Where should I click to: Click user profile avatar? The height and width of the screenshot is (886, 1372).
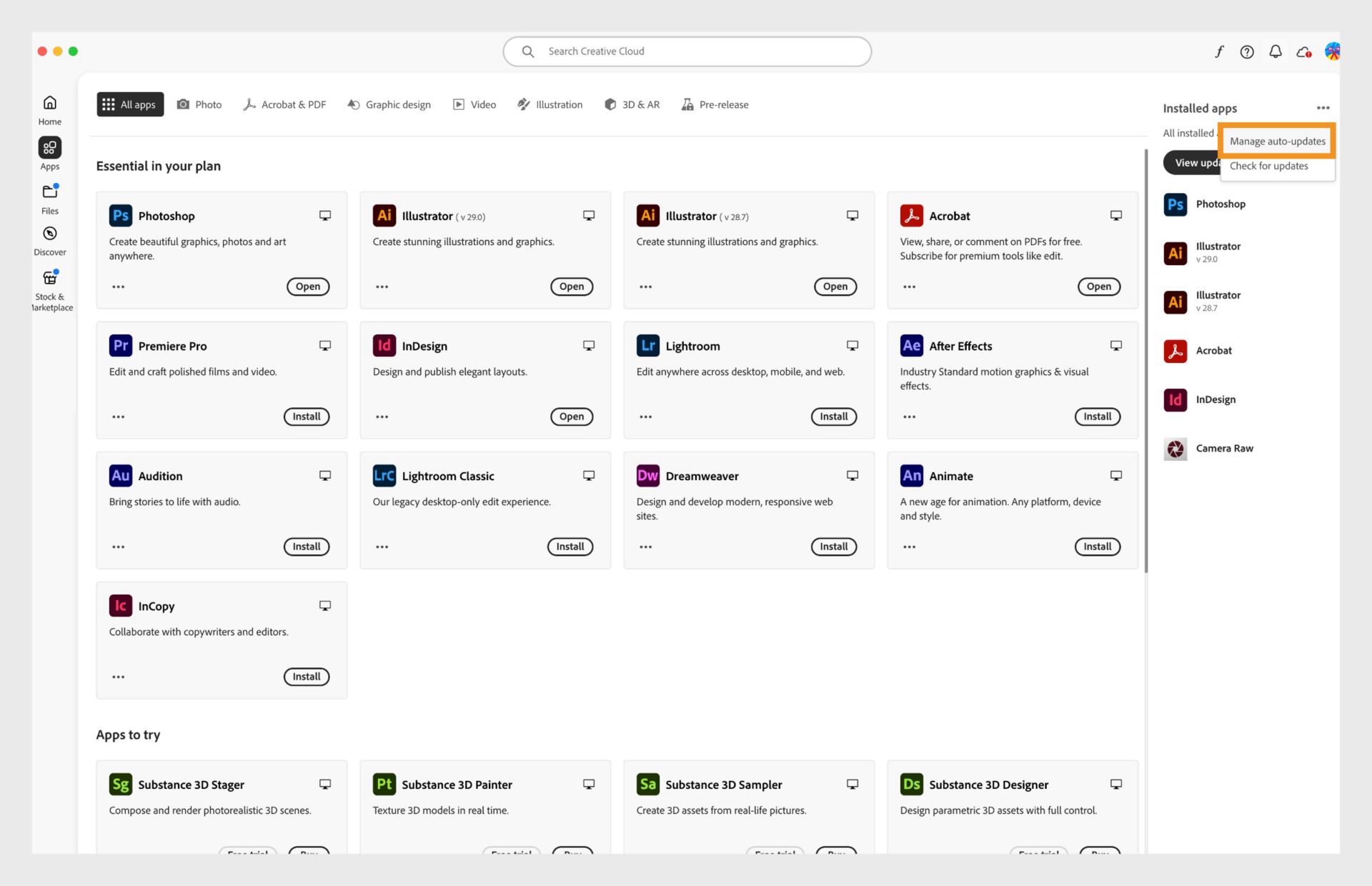1331,51
